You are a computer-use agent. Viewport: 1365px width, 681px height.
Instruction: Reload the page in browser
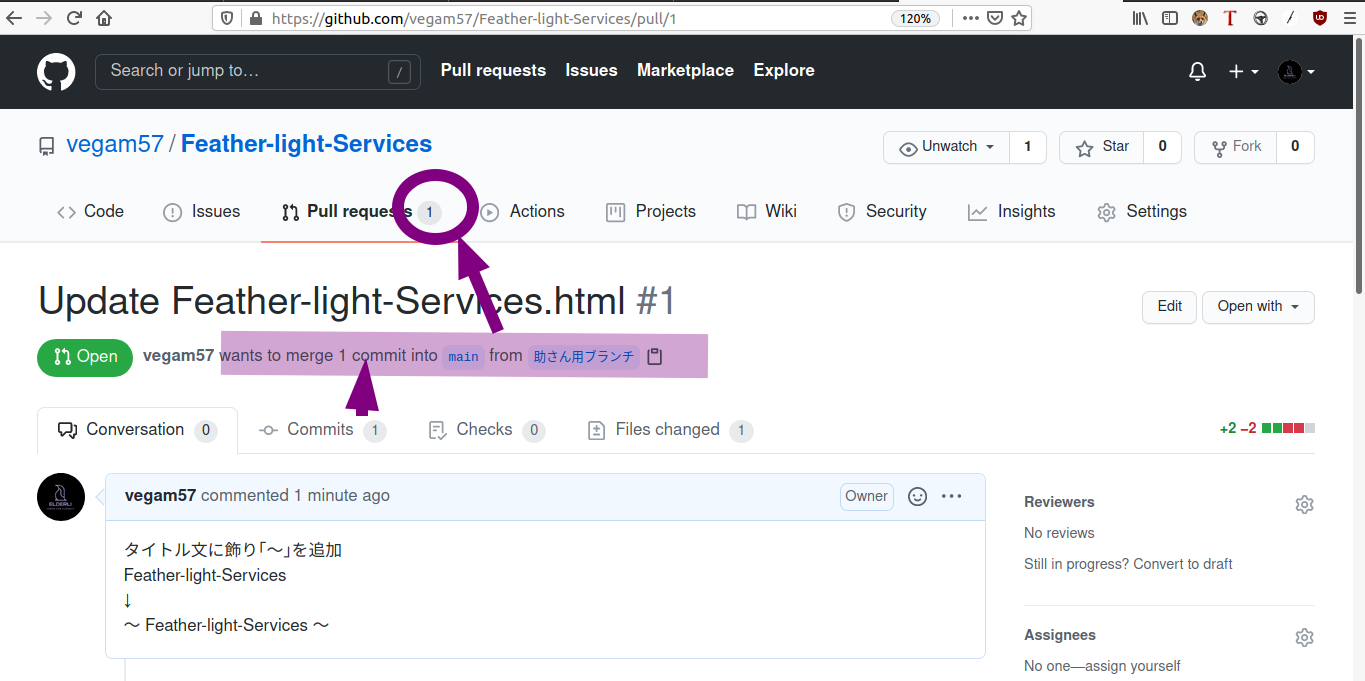pyautogui.click(x=74, y=18)
